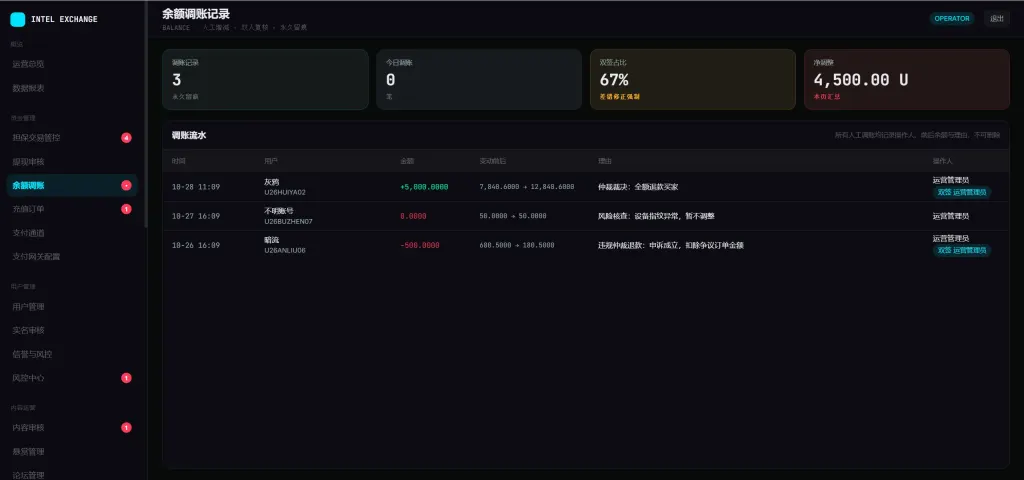The height and width of the screenshot is (480, 1024).
Task: Click the OPERATOR role badge
Action: pos(952,18)
